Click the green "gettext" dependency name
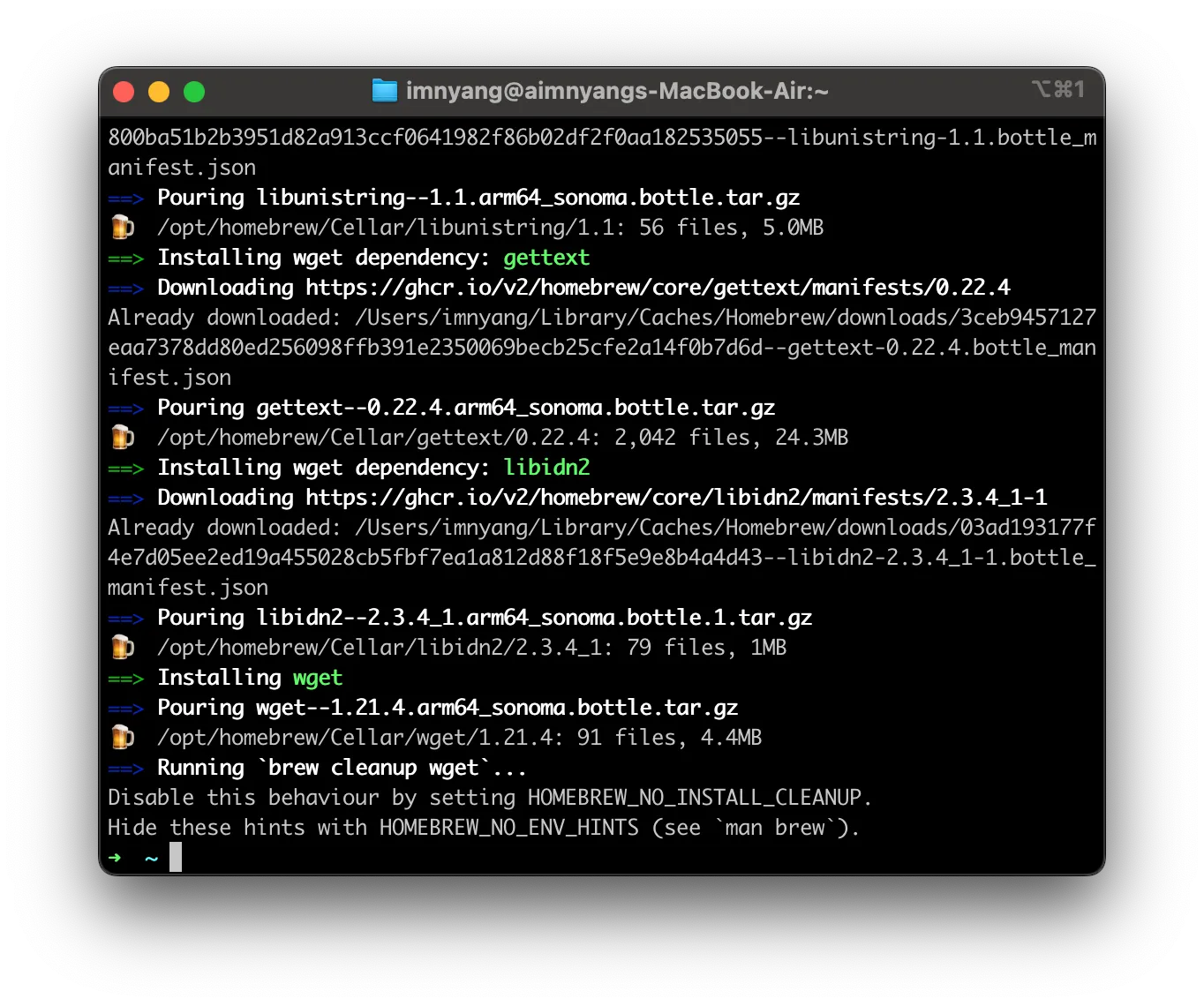Image resolution: width=1204 pixels, height=1006 pixels. (546, 258)
